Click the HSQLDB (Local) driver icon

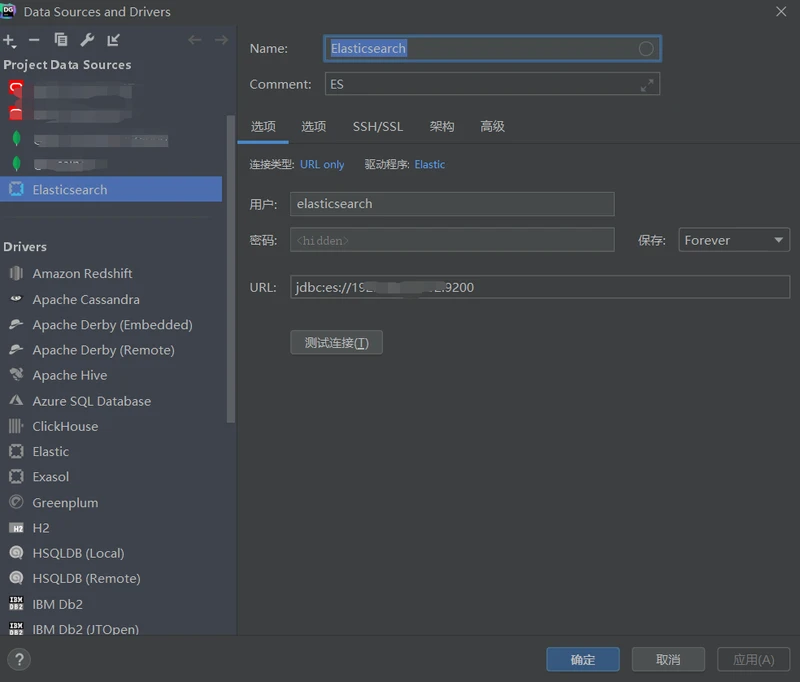point(16,552)
